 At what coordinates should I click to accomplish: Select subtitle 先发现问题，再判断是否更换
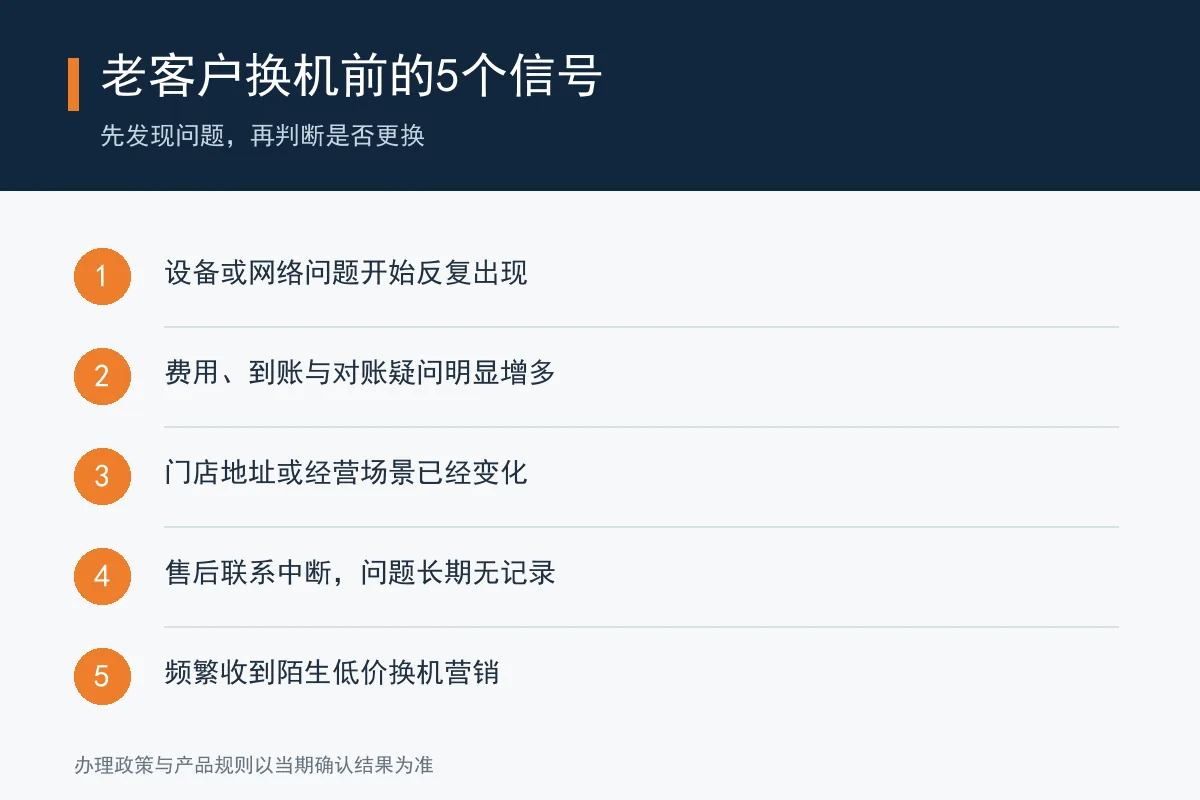263,136
